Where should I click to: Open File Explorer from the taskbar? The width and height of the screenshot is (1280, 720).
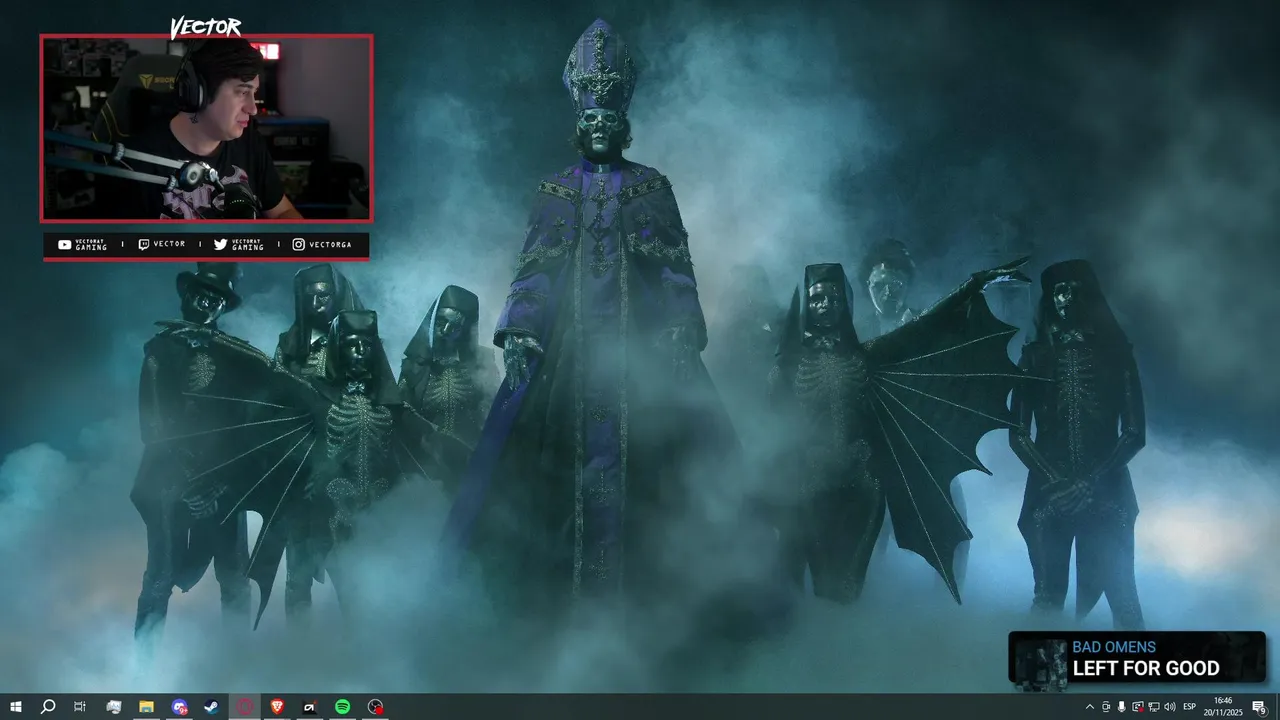pyautogui.click(x=146, y=707)
